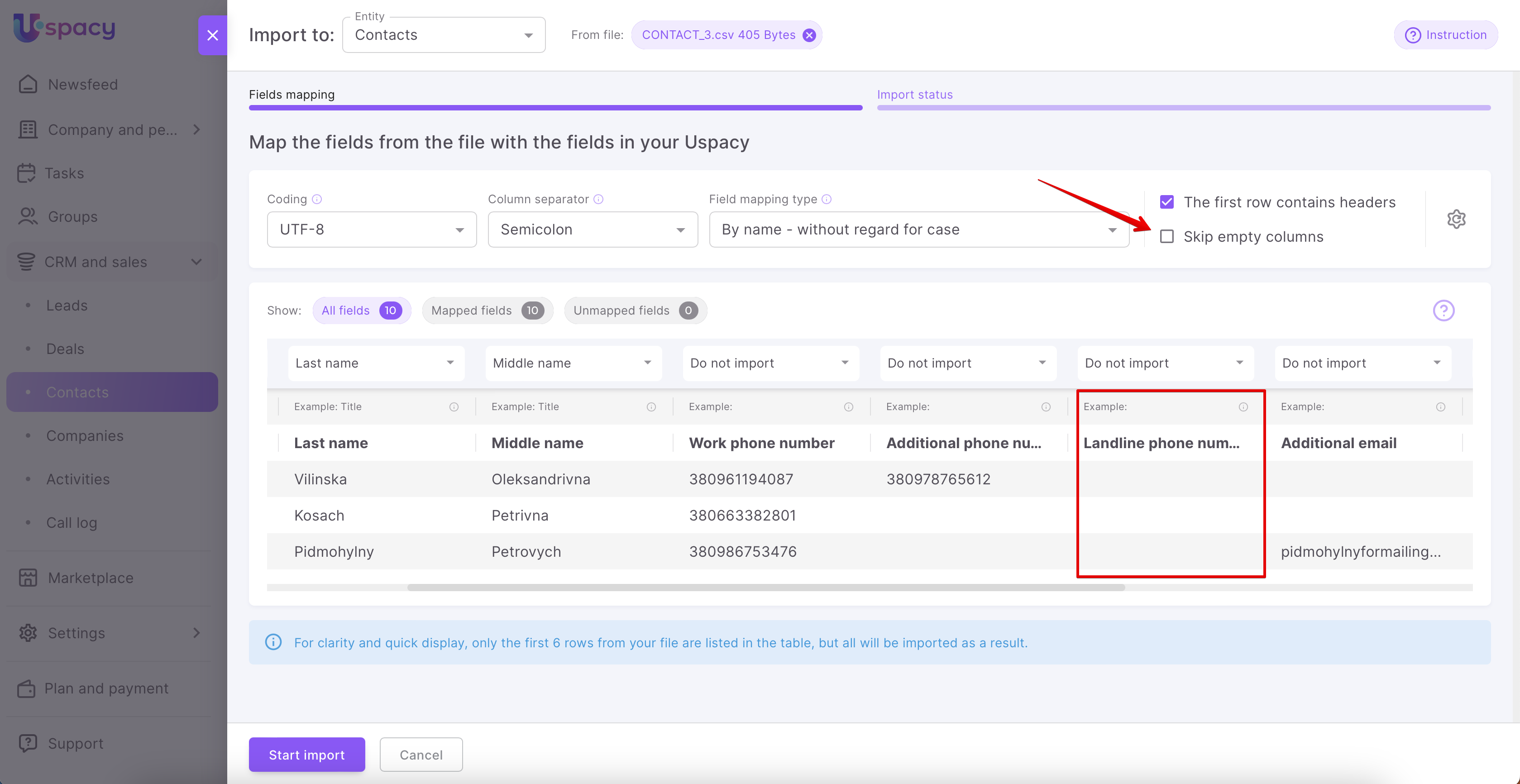Switch to the Import status tab
Image resolution: width=1520 pixels, height=784 pixels.
pos(915,95)
